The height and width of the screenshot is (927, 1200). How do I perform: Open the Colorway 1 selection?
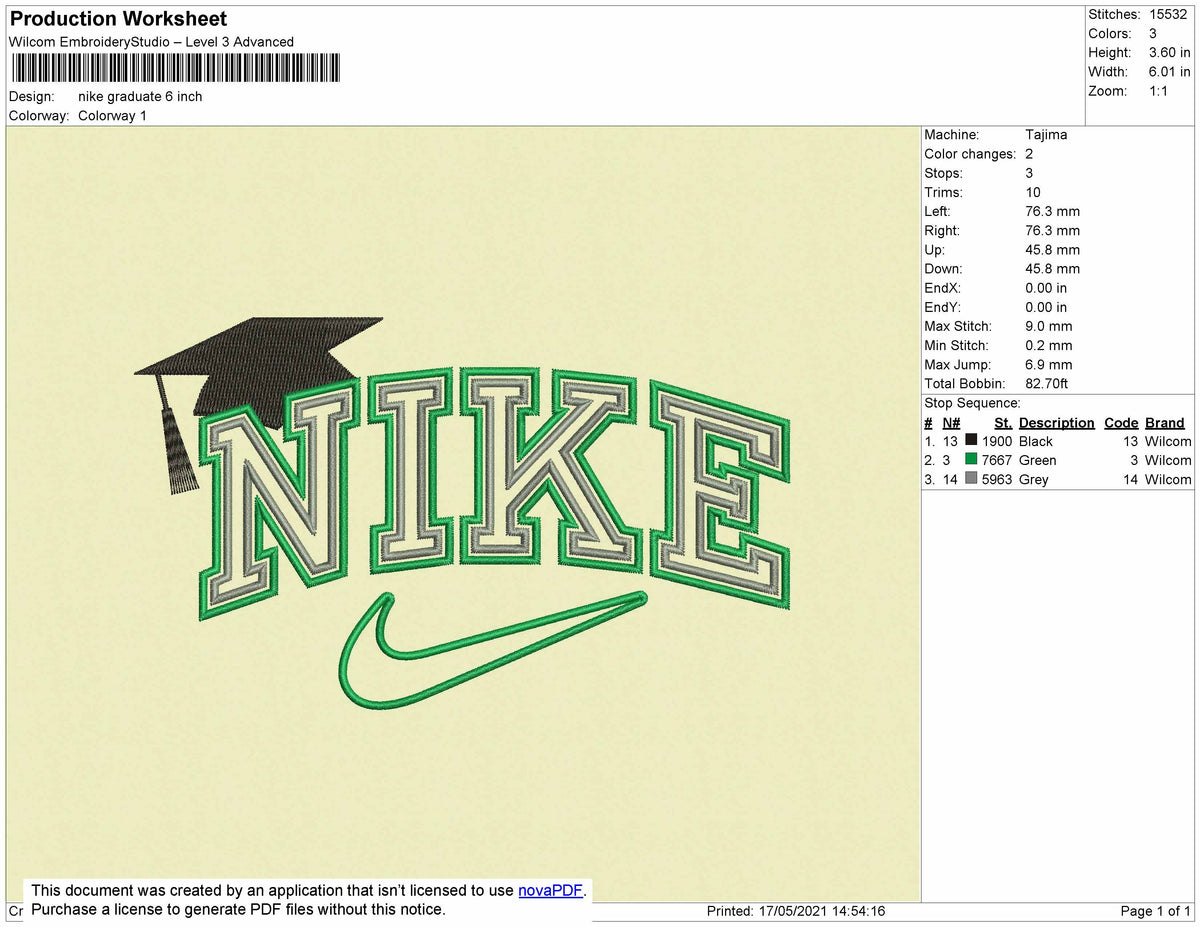click(x=112, y=115)
